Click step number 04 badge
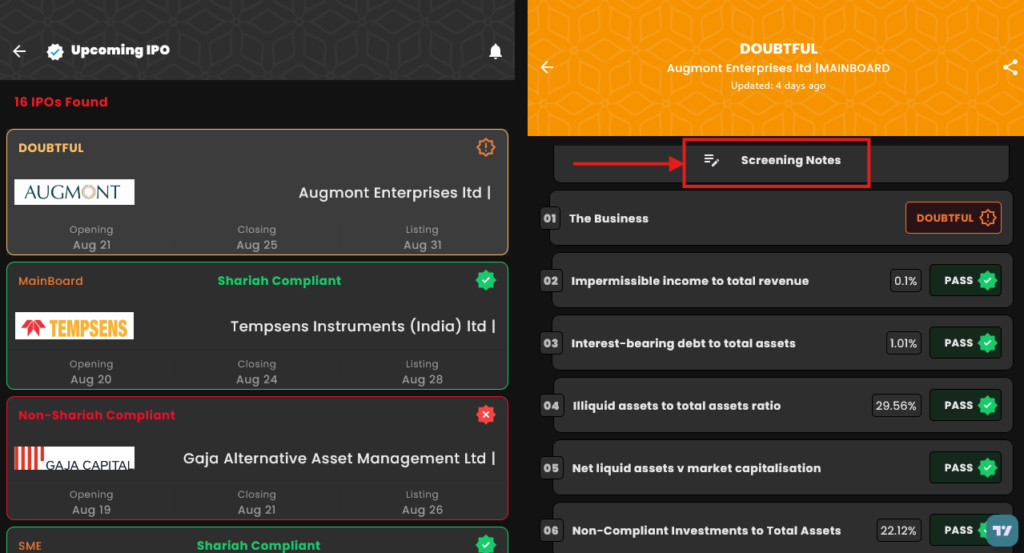 pyautogui.click(x=551, y=405)
